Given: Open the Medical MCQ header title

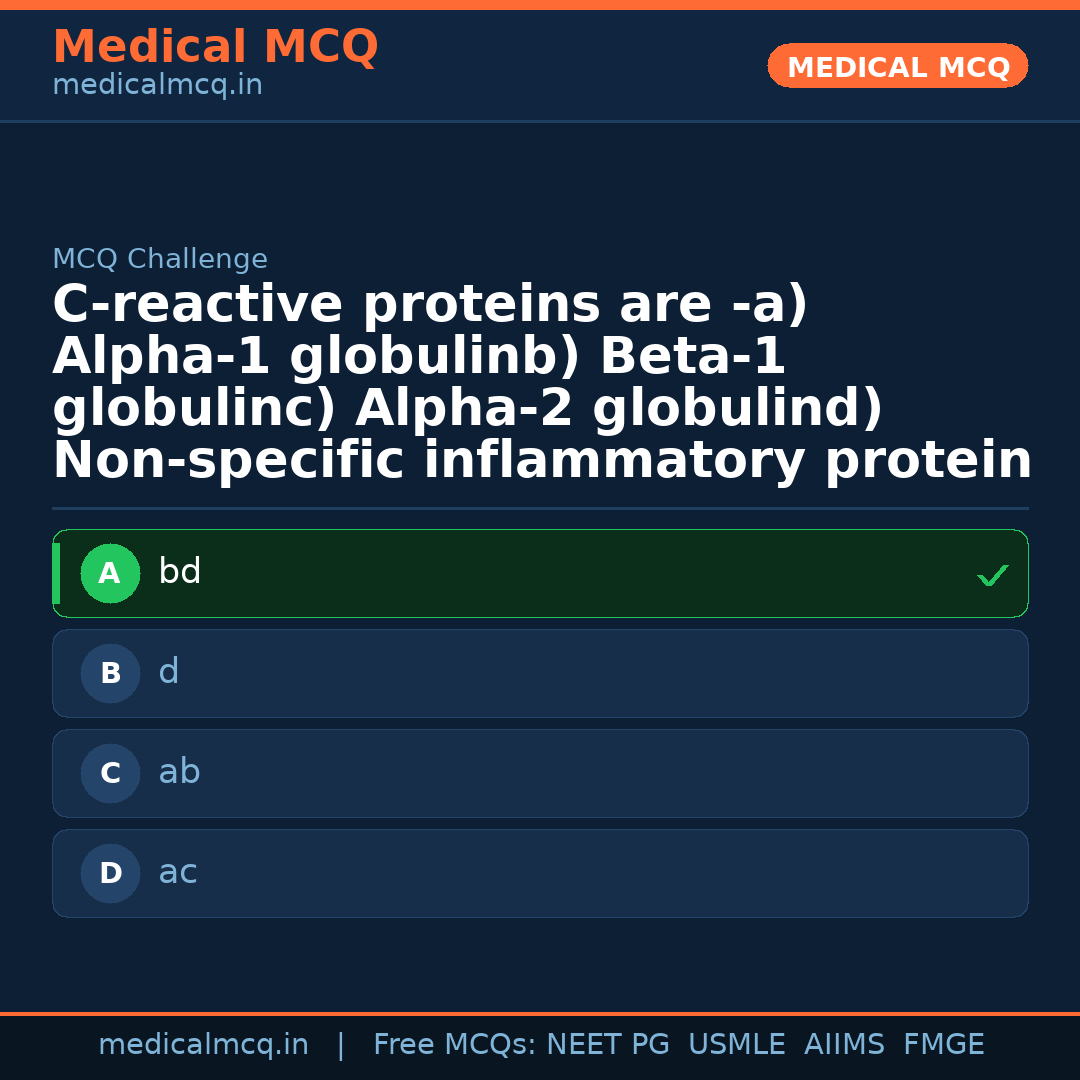Looking at the screenshot, I should 215,47.
